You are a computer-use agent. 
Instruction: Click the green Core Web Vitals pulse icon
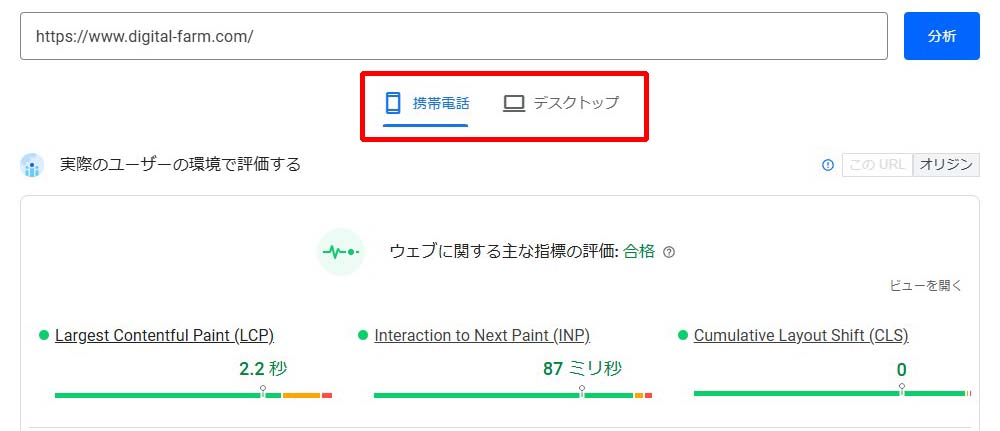tap(341, 252)
